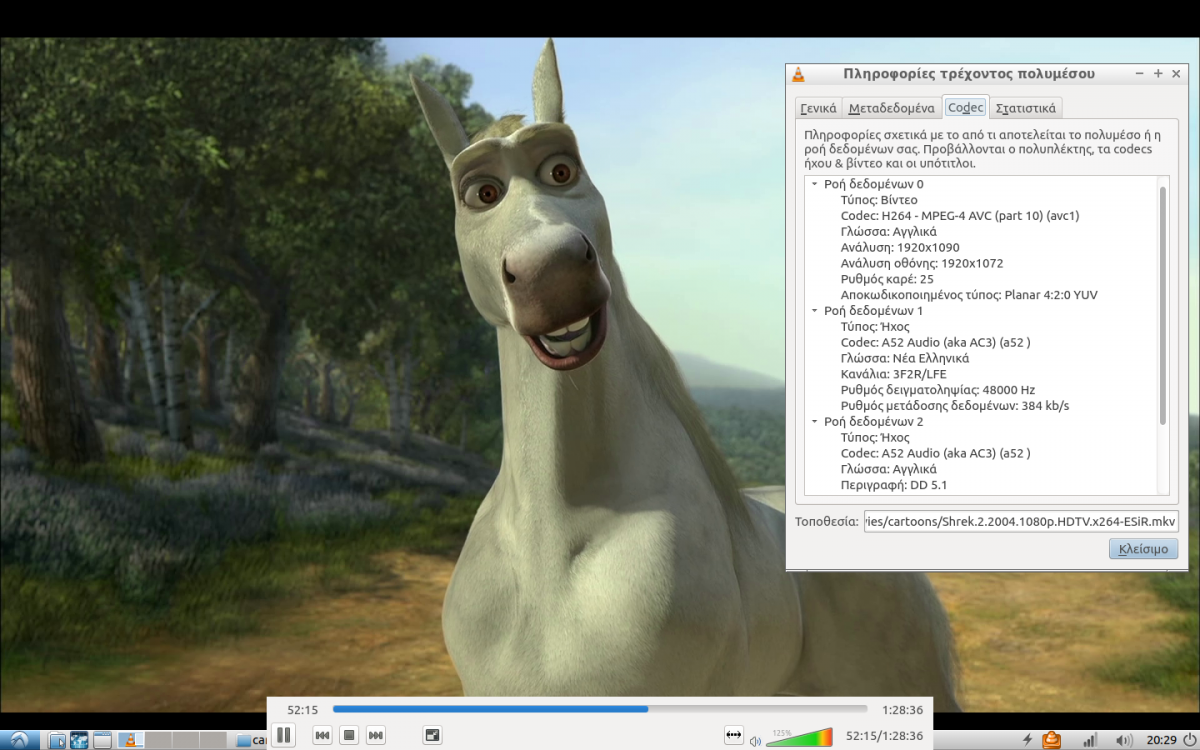Select the 'Ρυθμός δειγματοληψίας: 48000 Hz' row
This screenshot has height=750, width=1200.
938,390
